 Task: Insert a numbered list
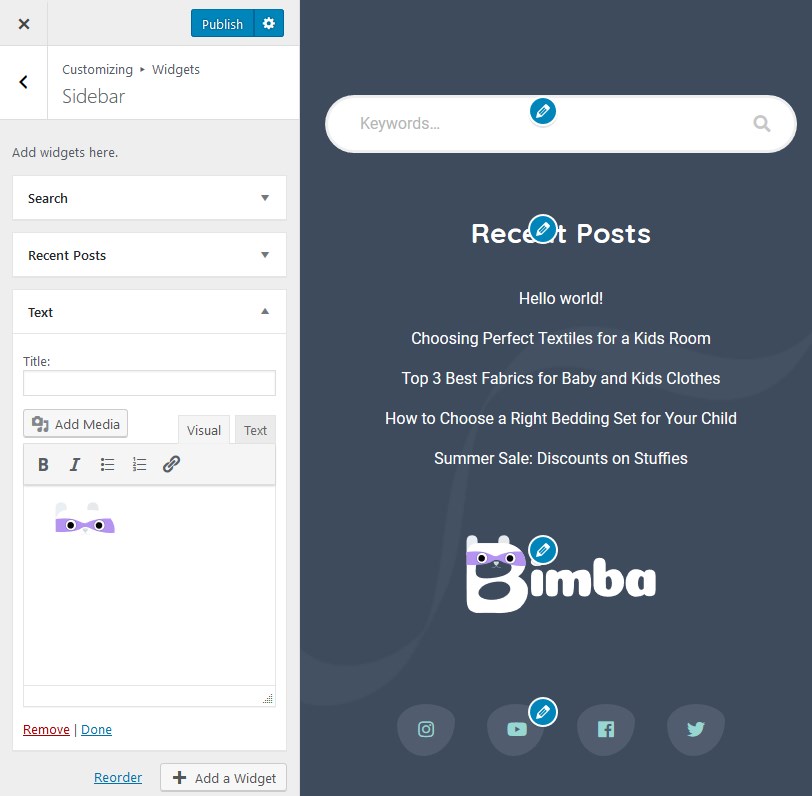click(139, 464)
